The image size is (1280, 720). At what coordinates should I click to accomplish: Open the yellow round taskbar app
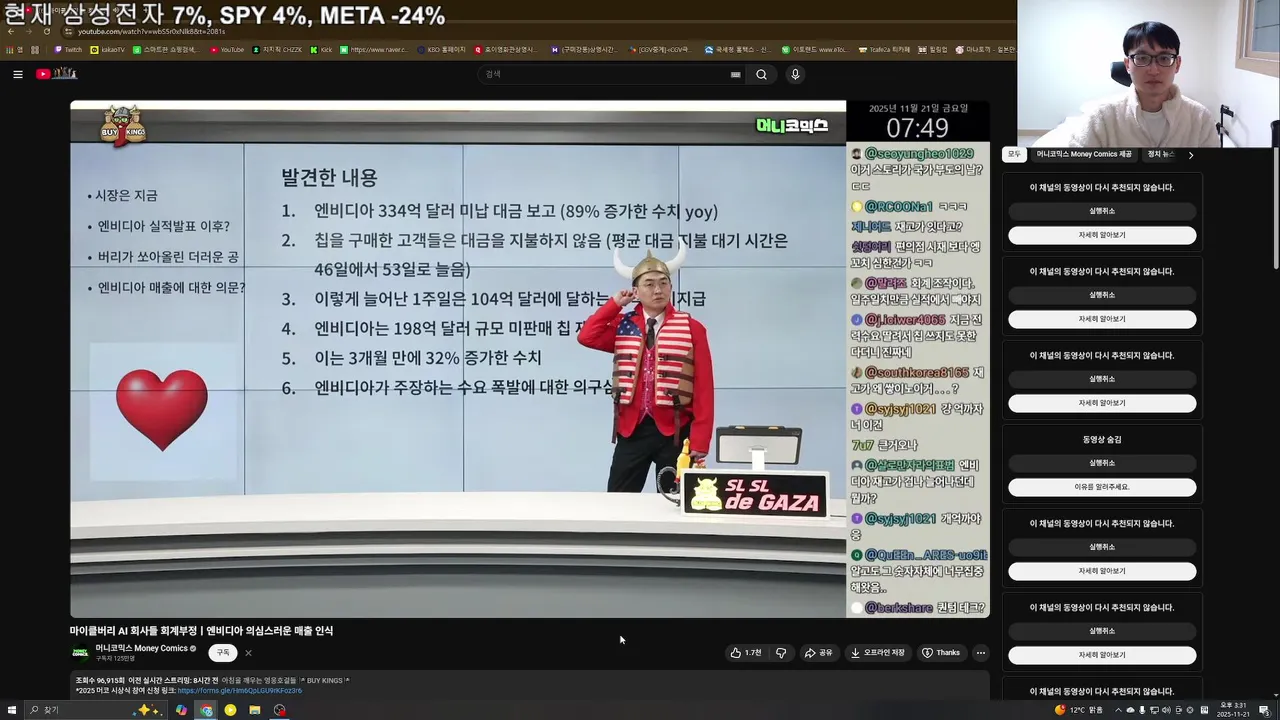(x=230, y=710)
